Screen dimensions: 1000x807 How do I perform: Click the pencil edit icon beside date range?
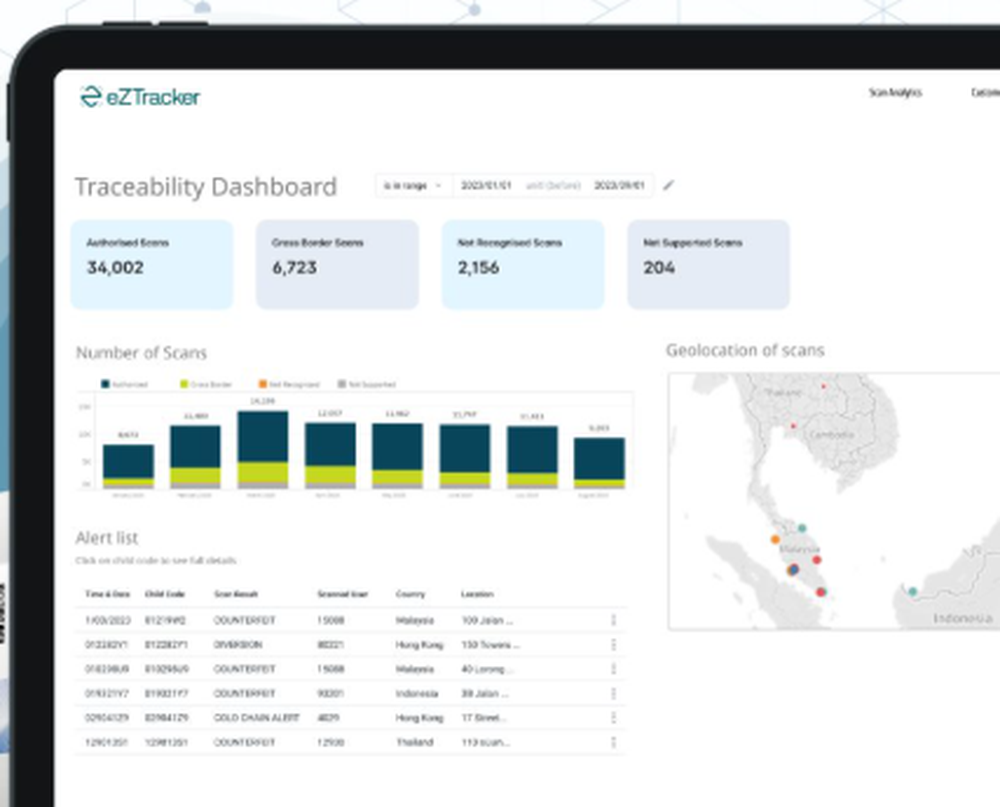[x=668, y=186]
